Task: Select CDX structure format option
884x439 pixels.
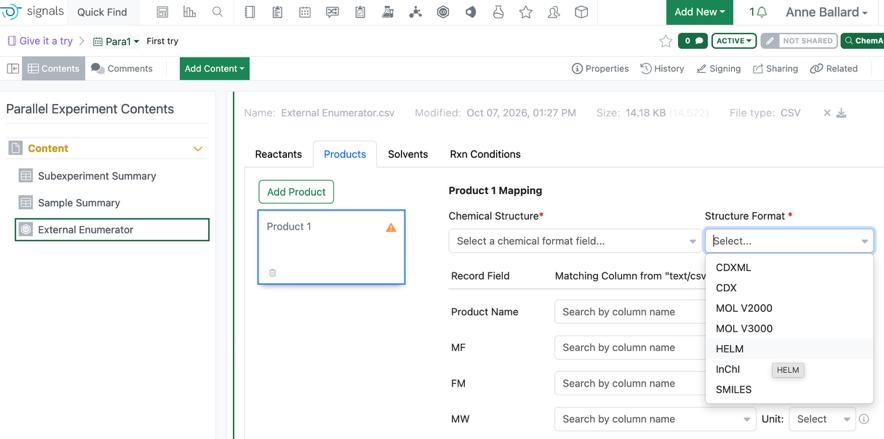Action: coord(789,288)
